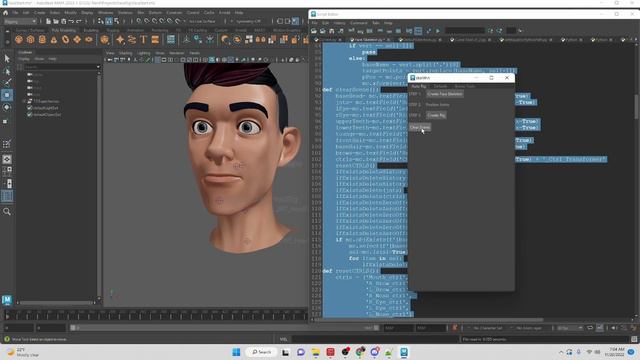Switch to the Poly Modeling shelf tab
The width and height of the screenshot is (640, 360).
[x=64, y=30]
